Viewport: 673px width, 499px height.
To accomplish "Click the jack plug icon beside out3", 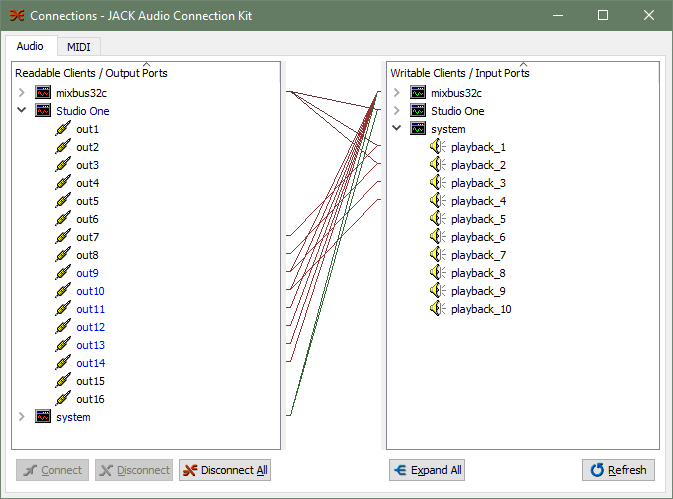I will [x=63, y=165].
